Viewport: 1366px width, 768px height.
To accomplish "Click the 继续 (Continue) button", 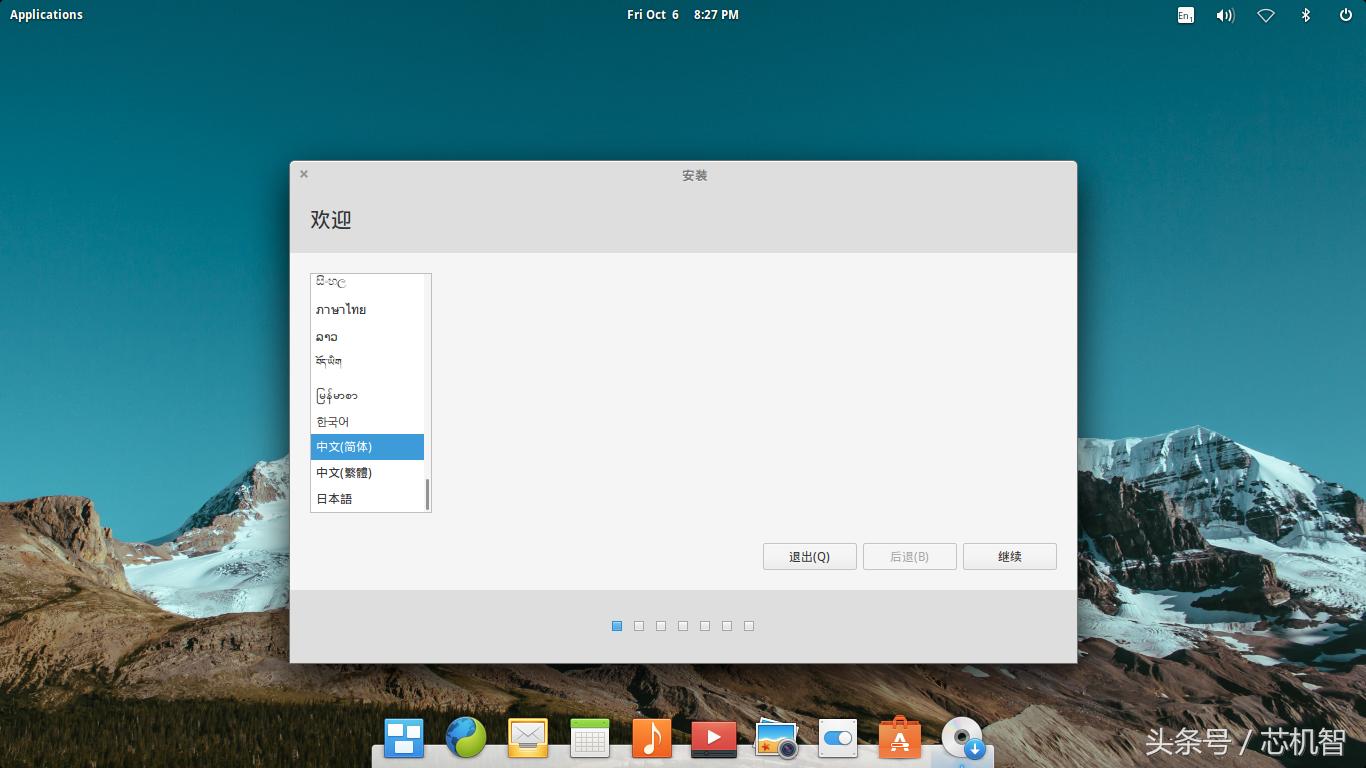I will [1009, 556].
